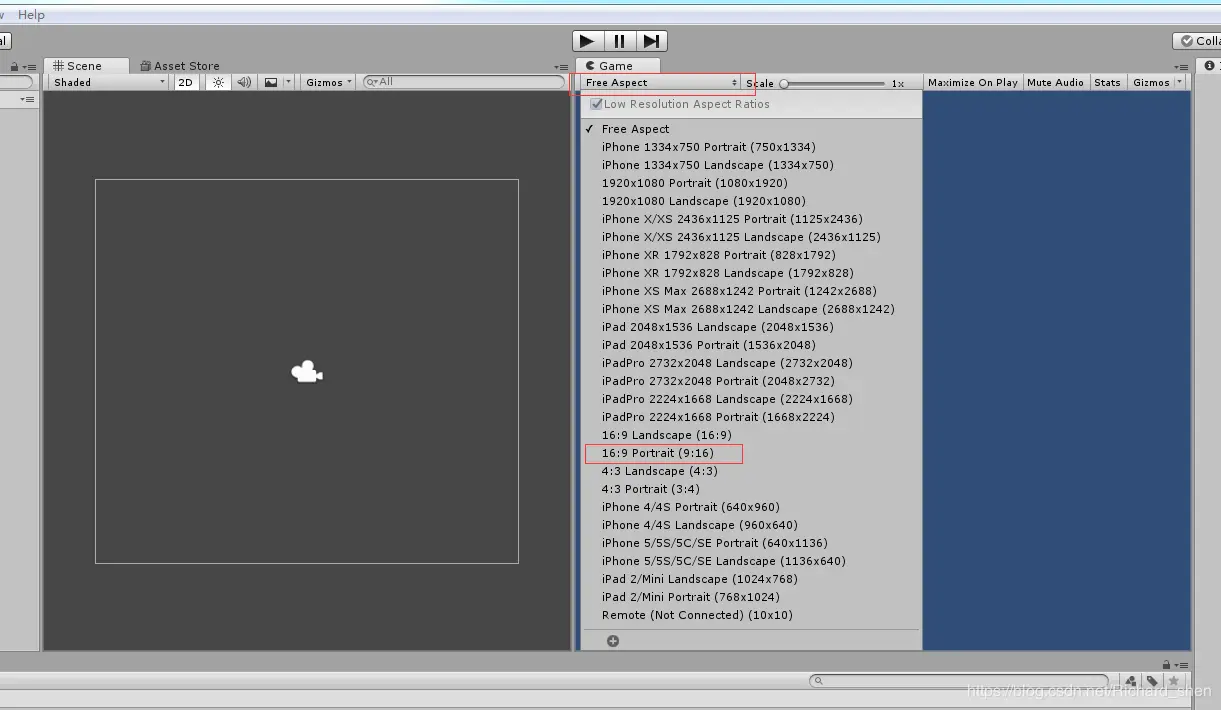Viewport: 1221px width, 710px height.
Task: Open Scene effects dropdown arrow
Action: tap(289, 83)
